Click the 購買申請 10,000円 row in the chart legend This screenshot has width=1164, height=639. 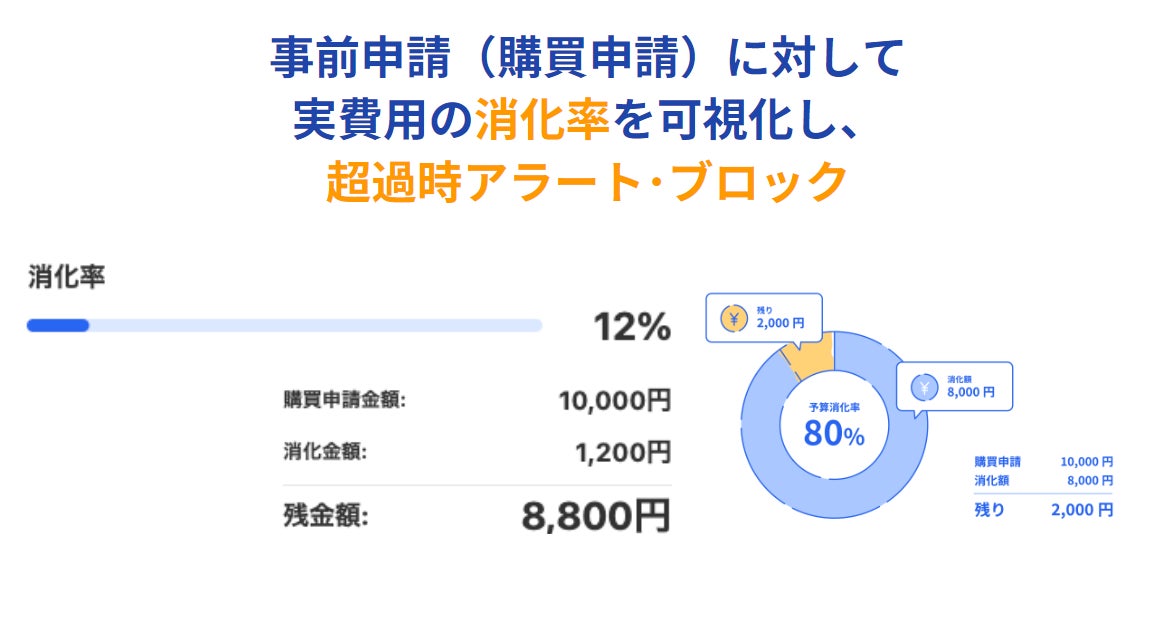coord(1043,462)
